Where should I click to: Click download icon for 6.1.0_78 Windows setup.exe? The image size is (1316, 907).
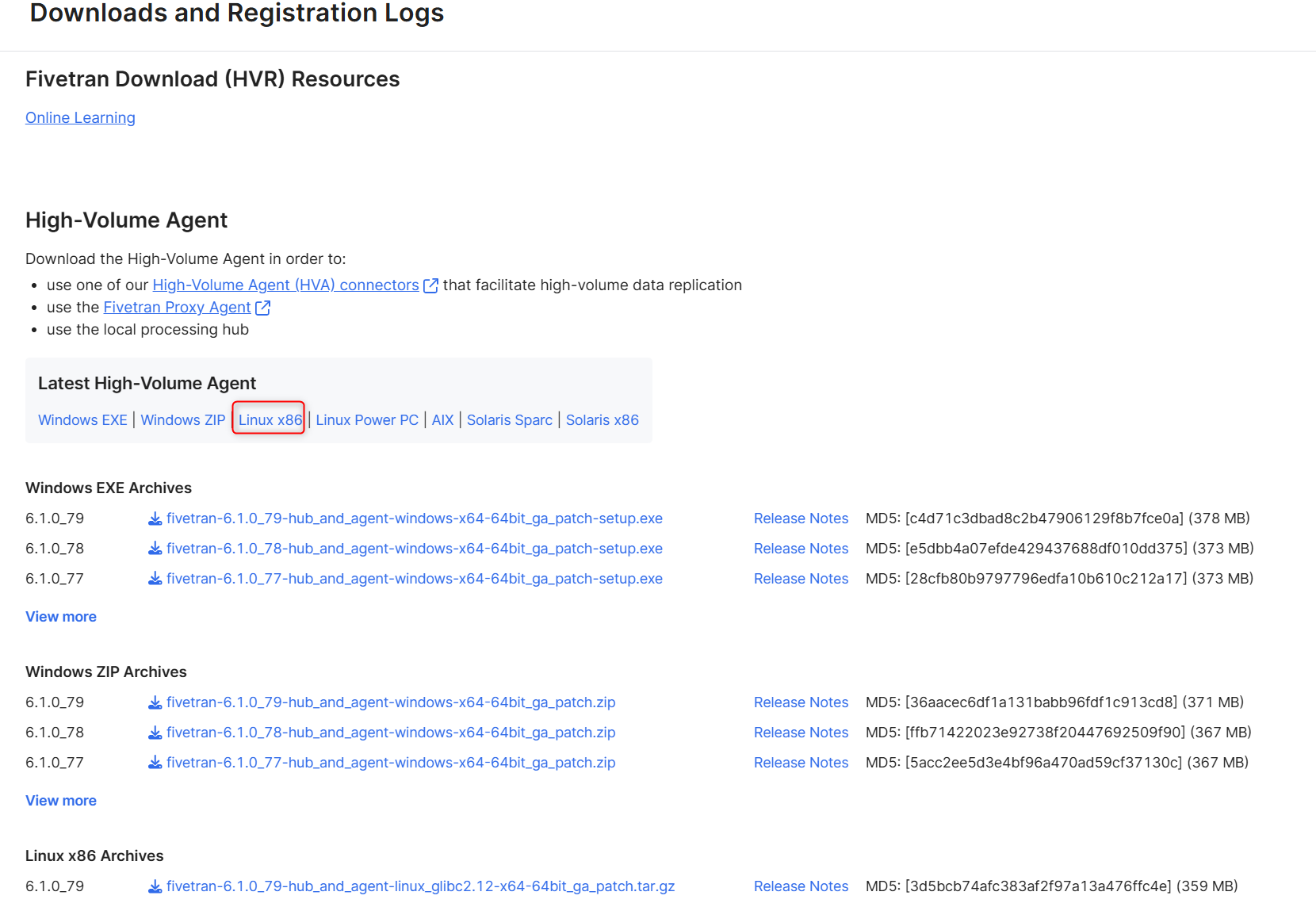pos(155,549)
